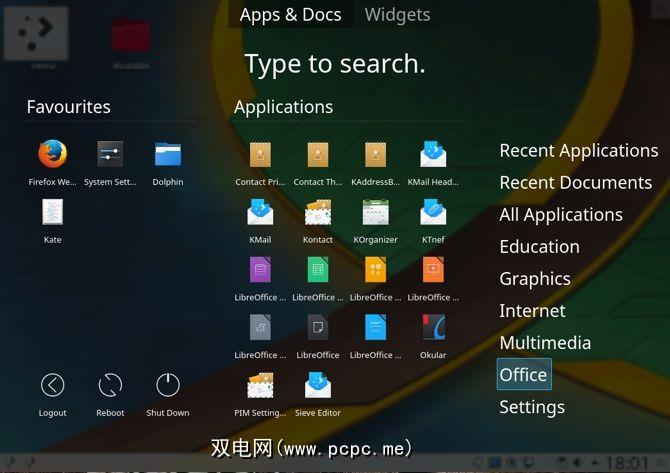The width and height of the screenshot is (670, 473).
Task: Open System Settings icon
Action: [x=110, y=155]
